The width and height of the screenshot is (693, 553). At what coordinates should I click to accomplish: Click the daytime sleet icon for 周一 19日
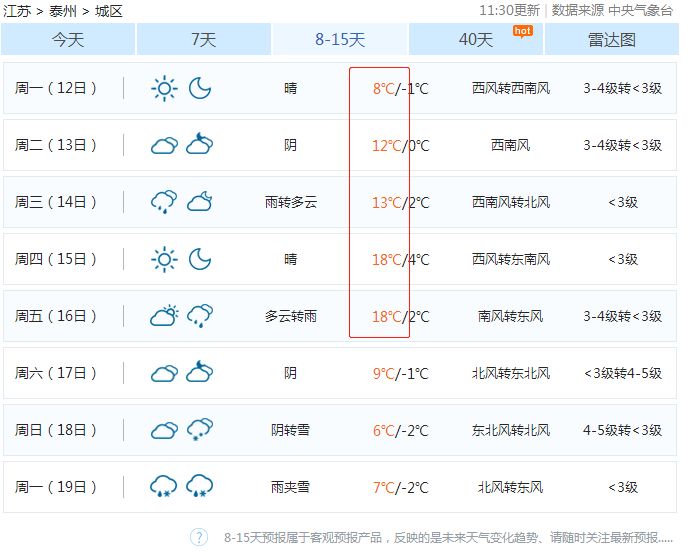coord(164,487)
